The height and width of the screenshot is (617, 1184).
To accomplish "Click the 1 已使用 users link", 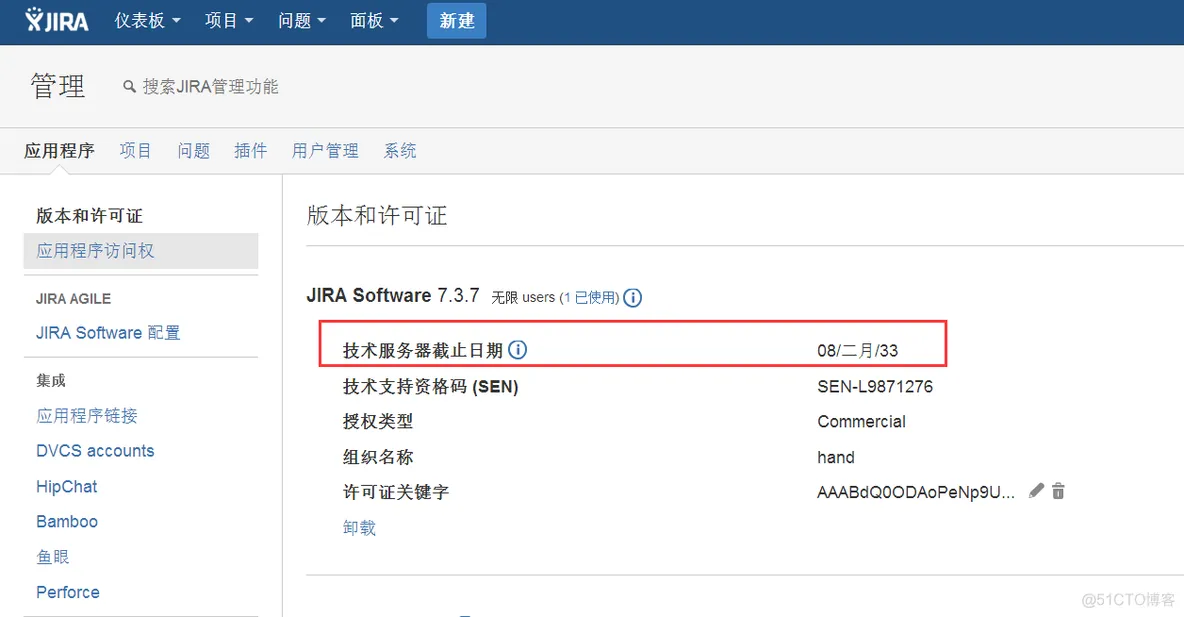I will [x=591, y=298].
